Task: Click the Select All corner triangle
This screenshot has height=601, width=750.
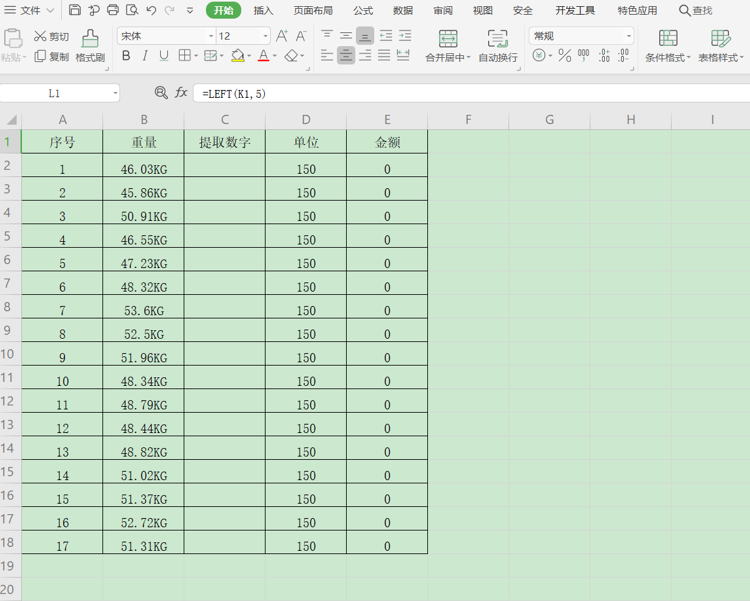Action: pyautogui.click(x=11, y=120)
